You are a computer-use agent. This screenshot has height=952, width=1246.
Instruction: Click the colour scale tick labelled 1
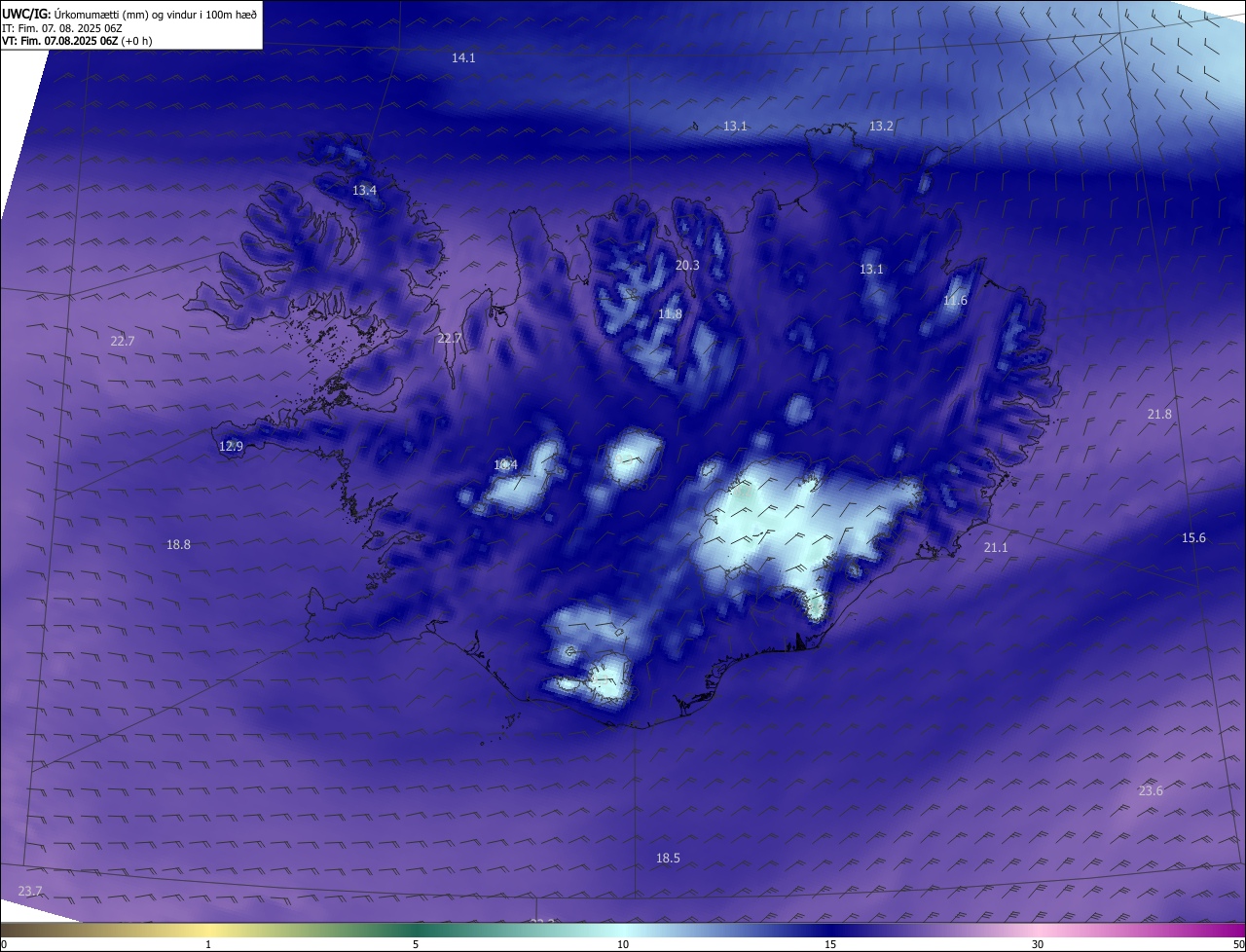coord(208,944)
